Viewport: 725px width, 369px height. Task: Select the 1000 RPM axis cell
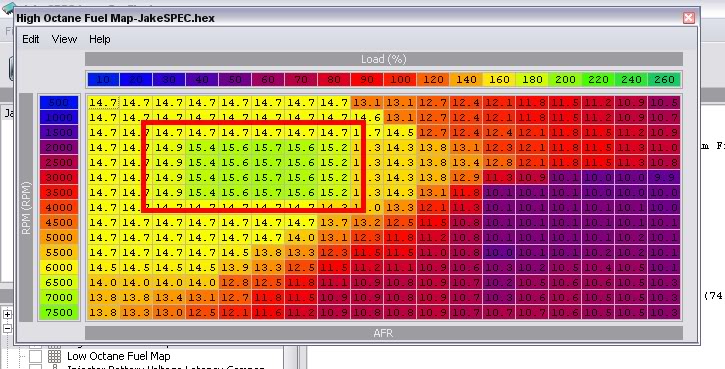tap(59, 117)
